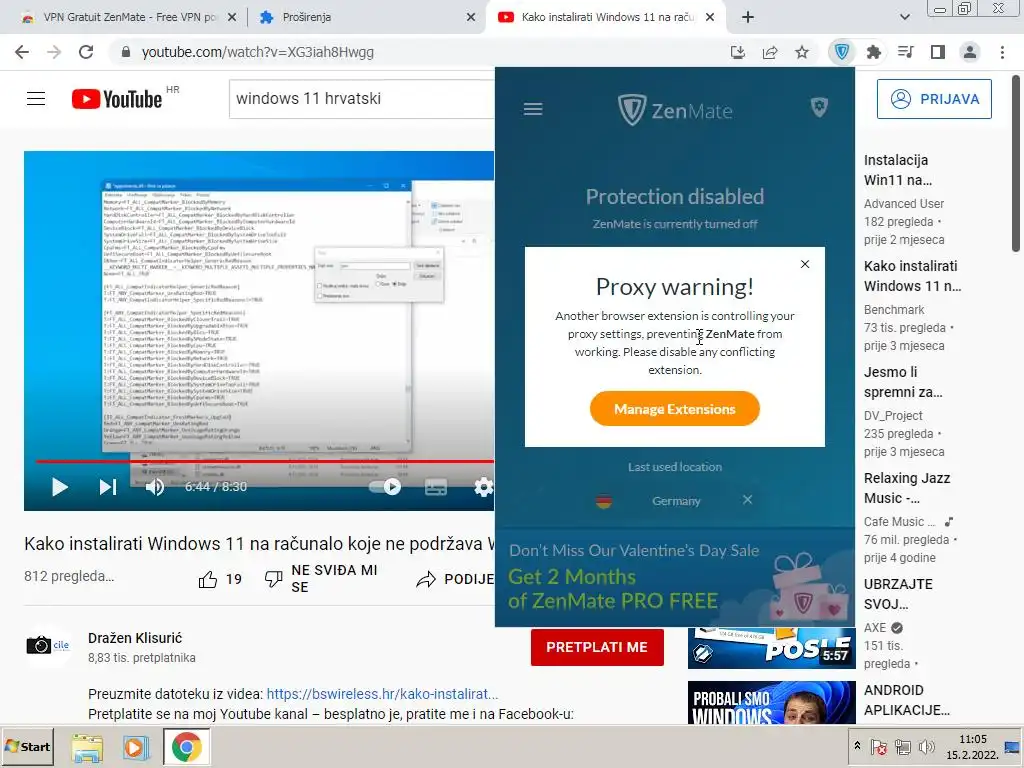Image resolution: width=1024 pixels, height=768 pixels.
Task: Play the video
Action: click(x=59, y=487)
